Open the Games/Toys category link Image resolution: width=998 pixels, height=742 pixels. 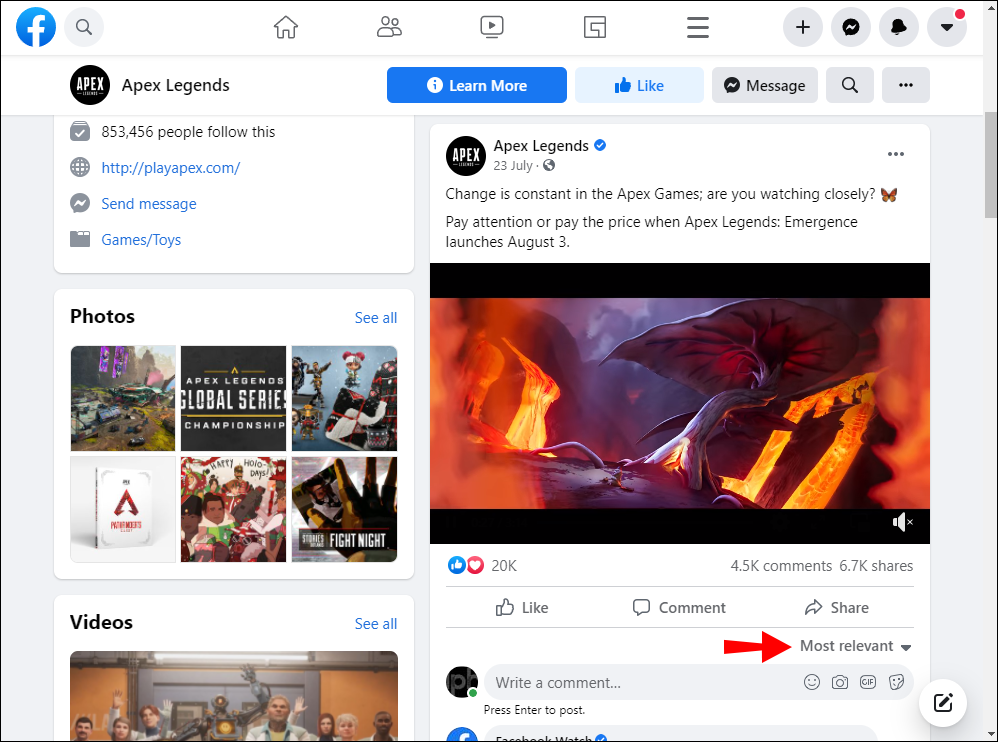pyautogui.click(x=141, y=240)
